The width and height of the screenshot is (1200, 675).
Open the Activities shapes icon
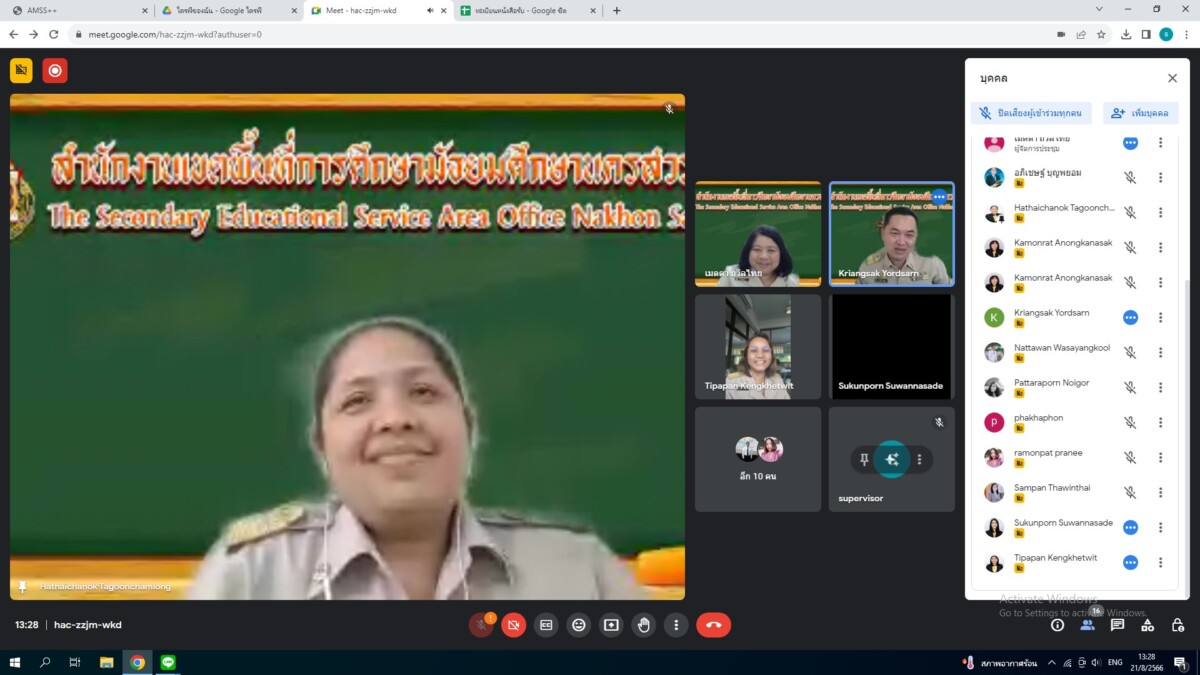coord(1147,625)
